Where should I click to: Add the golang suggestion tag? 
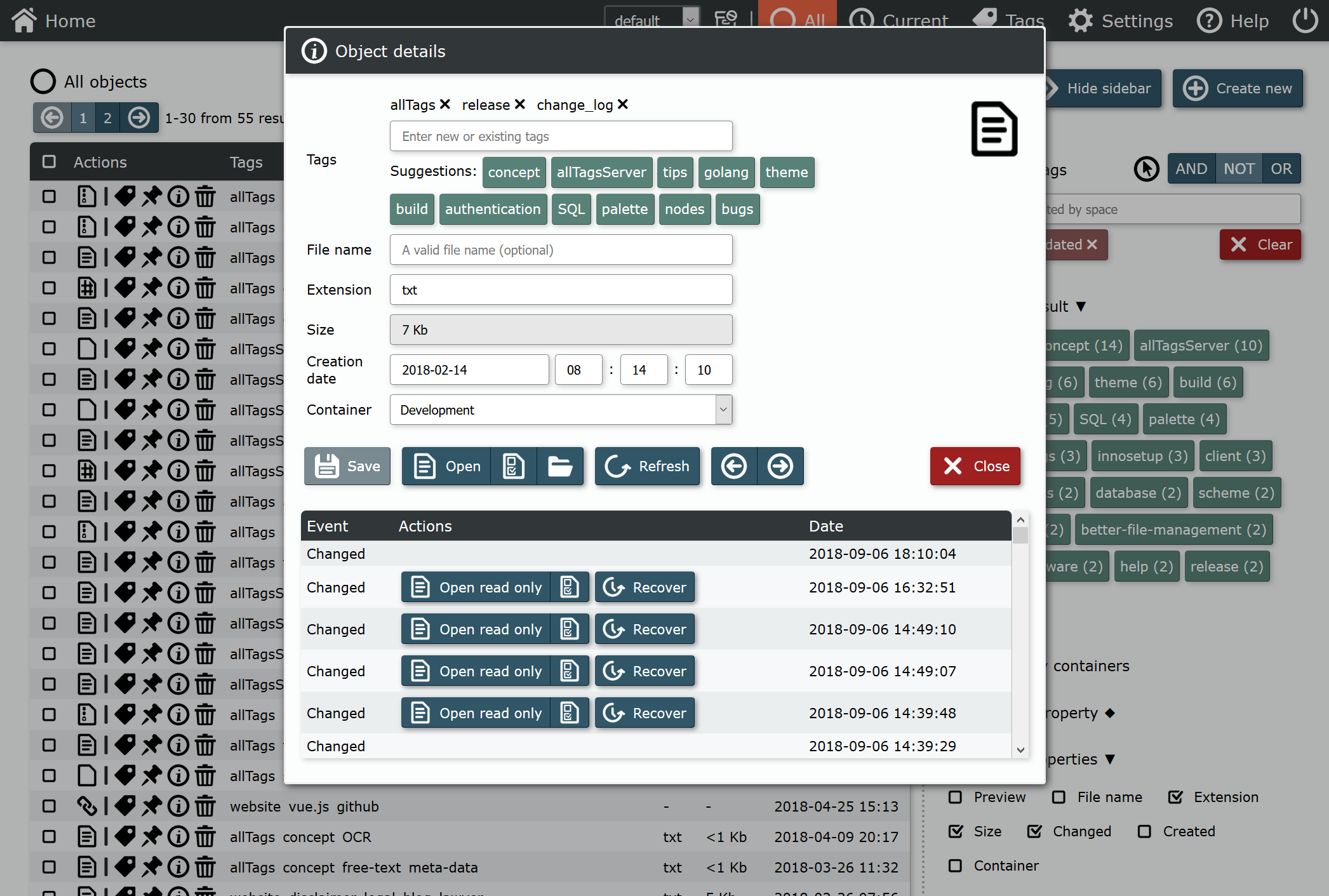(726, 172)
